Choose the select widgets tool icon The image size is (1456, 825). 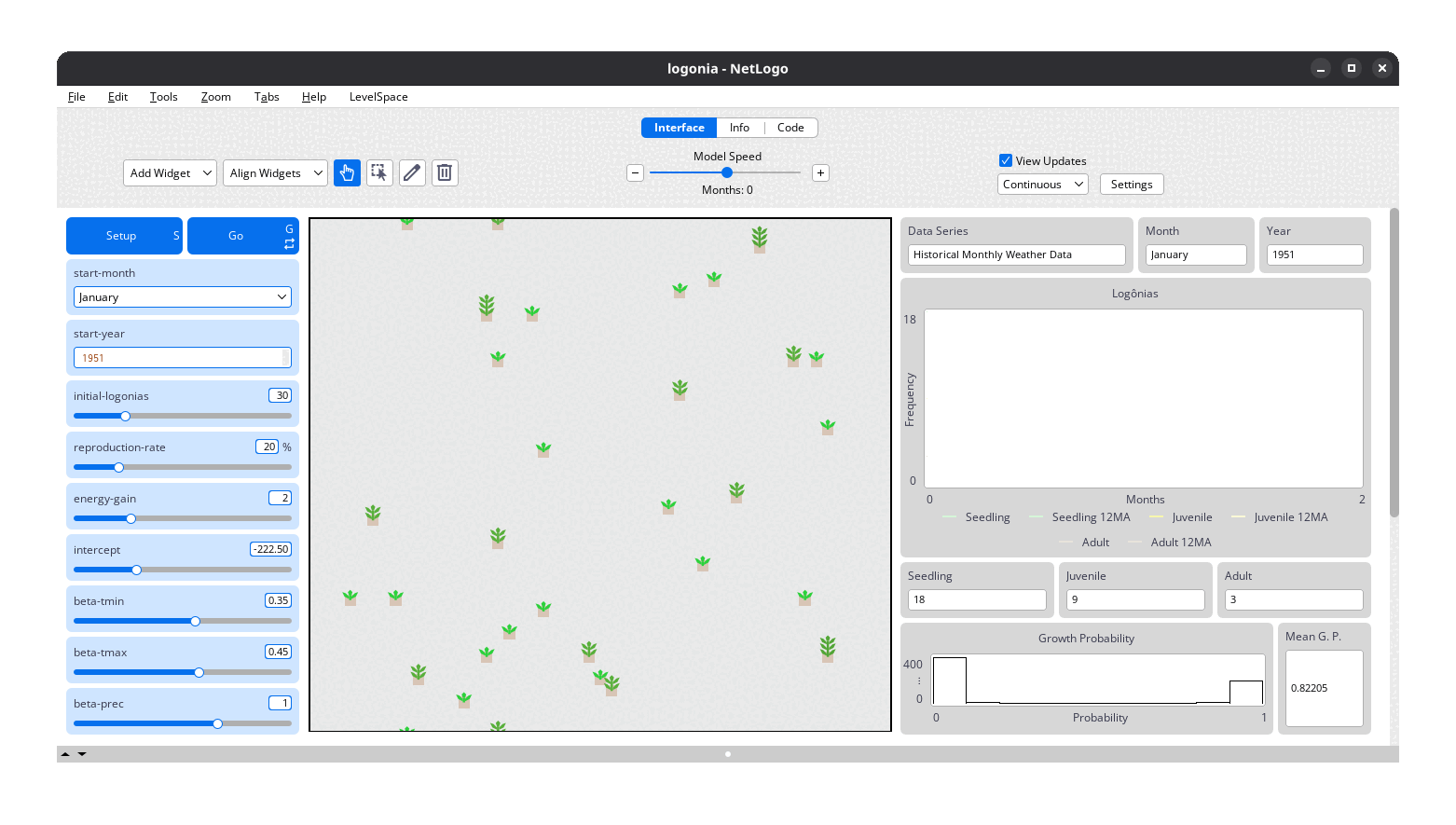(379, 172)
